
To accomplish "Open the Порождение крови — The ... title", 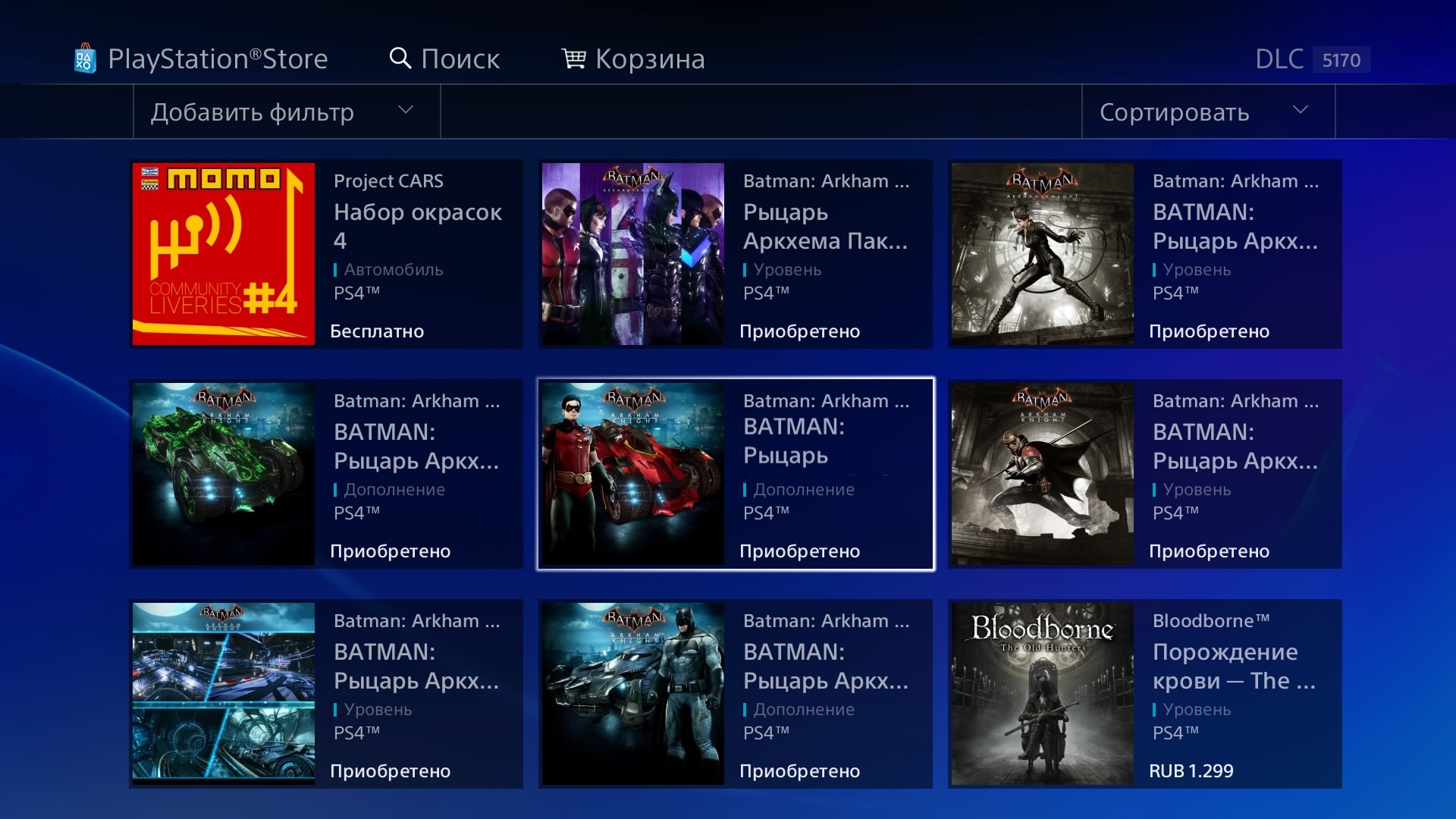I will [1234, 666].
